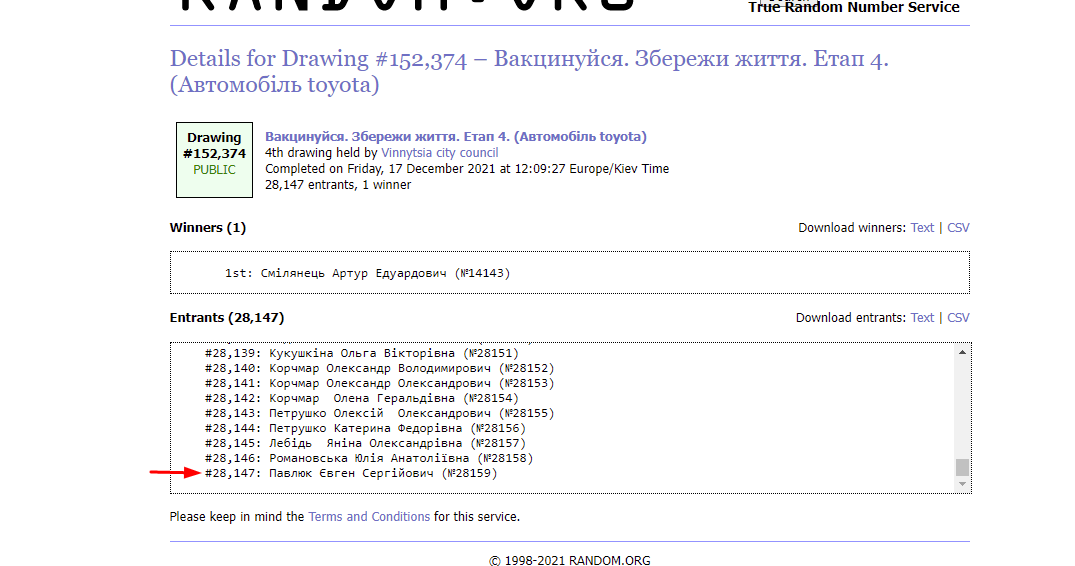Viewport: 1075px width, 566px height.
Task: Click the entrants list scrollbar thumb
Action: [962, 467]
